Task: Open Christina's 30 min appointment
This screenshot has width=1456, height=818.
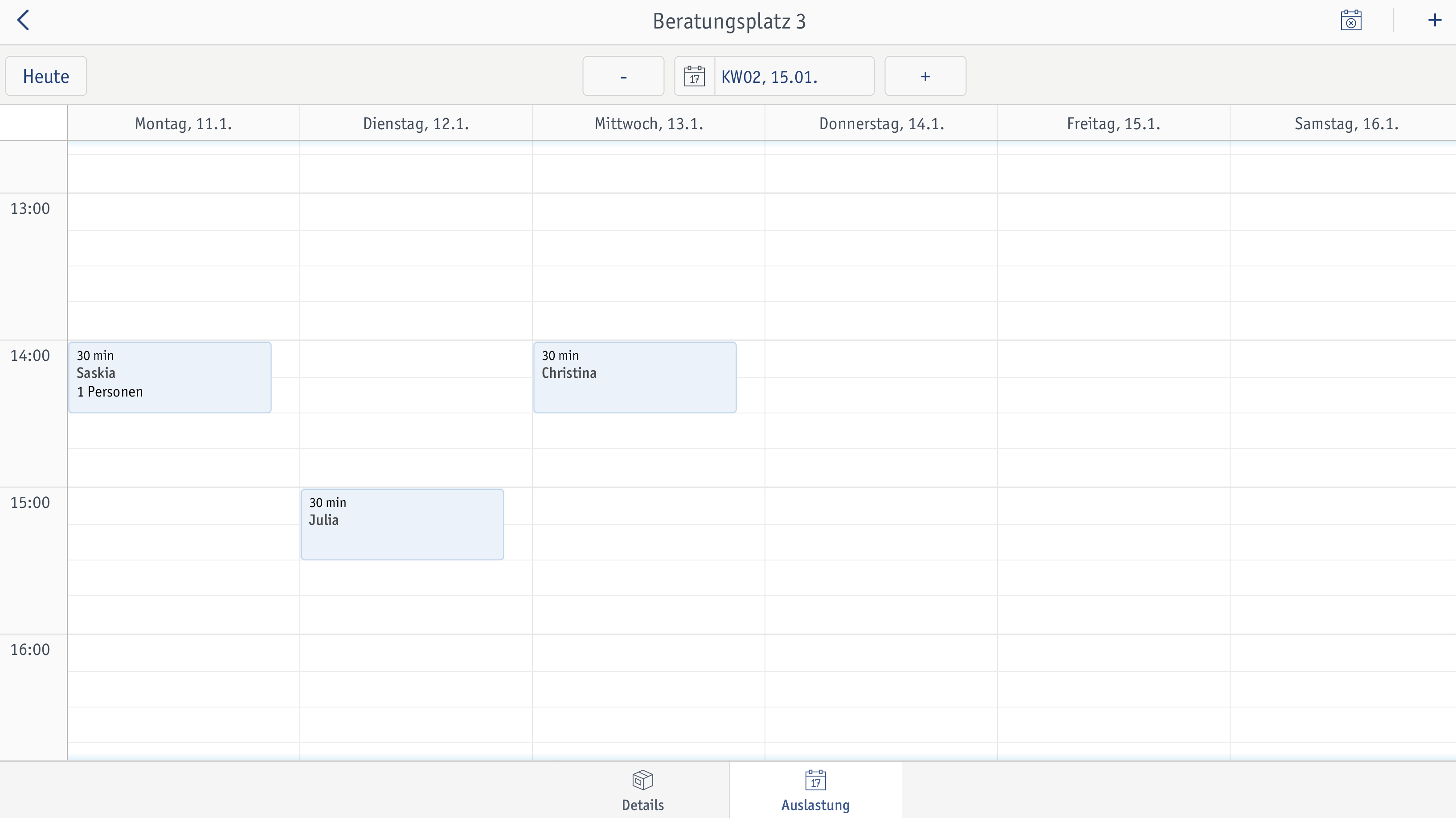Action: [x=635, y=377]
